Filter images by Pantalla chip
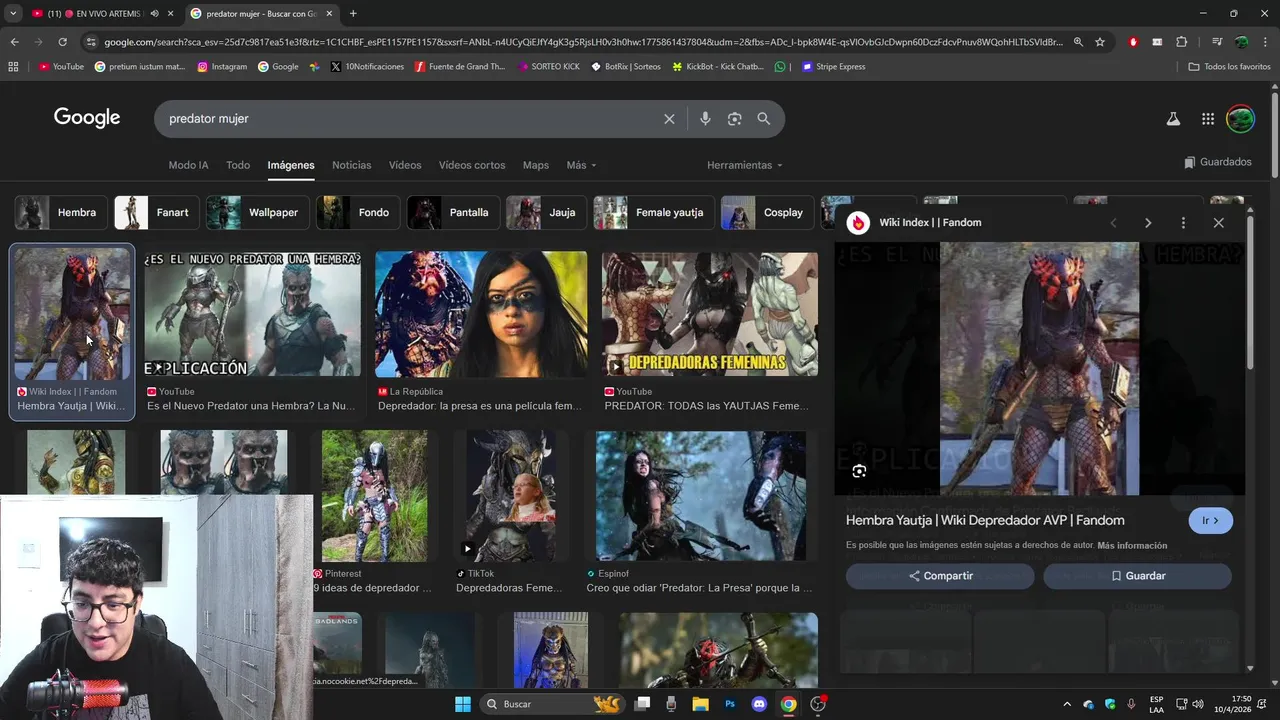Viewport: 1280px width, 720px height. coord(452,213)
